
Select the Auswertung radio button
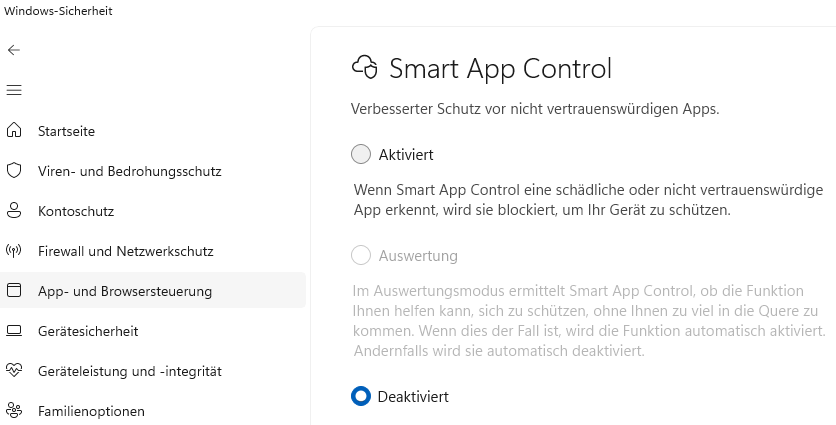pyautogui.click(x=361, y=256)
